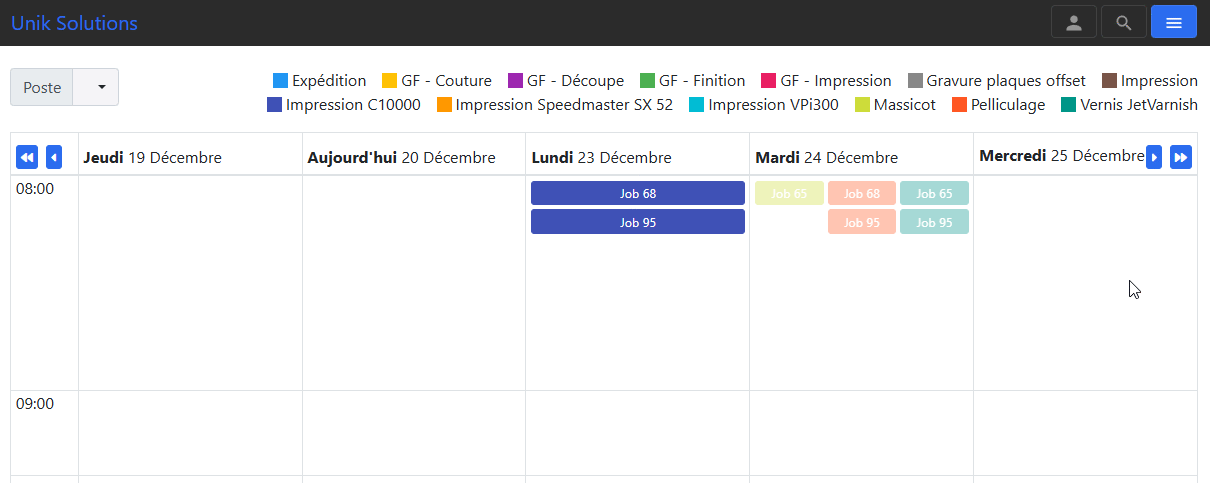Select the teal Job 95 on Tuesday
The image size is (1210, 483).
[x=934, y=222]
